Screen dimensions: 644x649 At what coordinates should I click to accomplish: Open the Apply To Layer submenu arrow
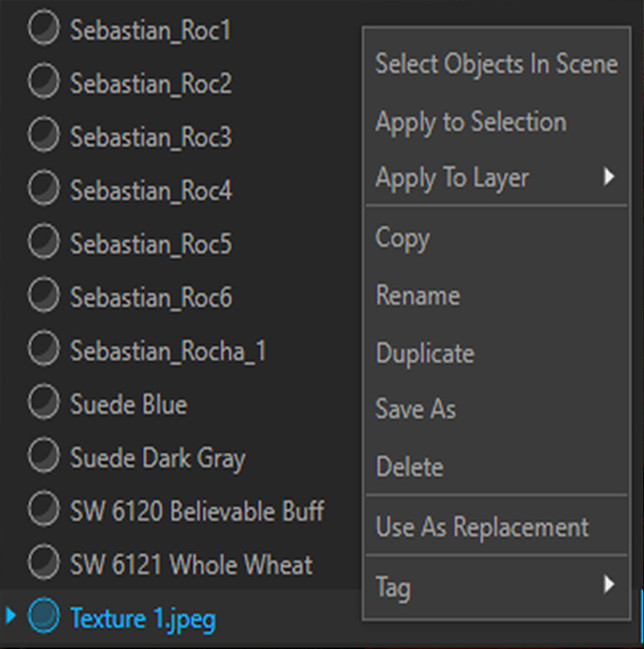point(608,178)
